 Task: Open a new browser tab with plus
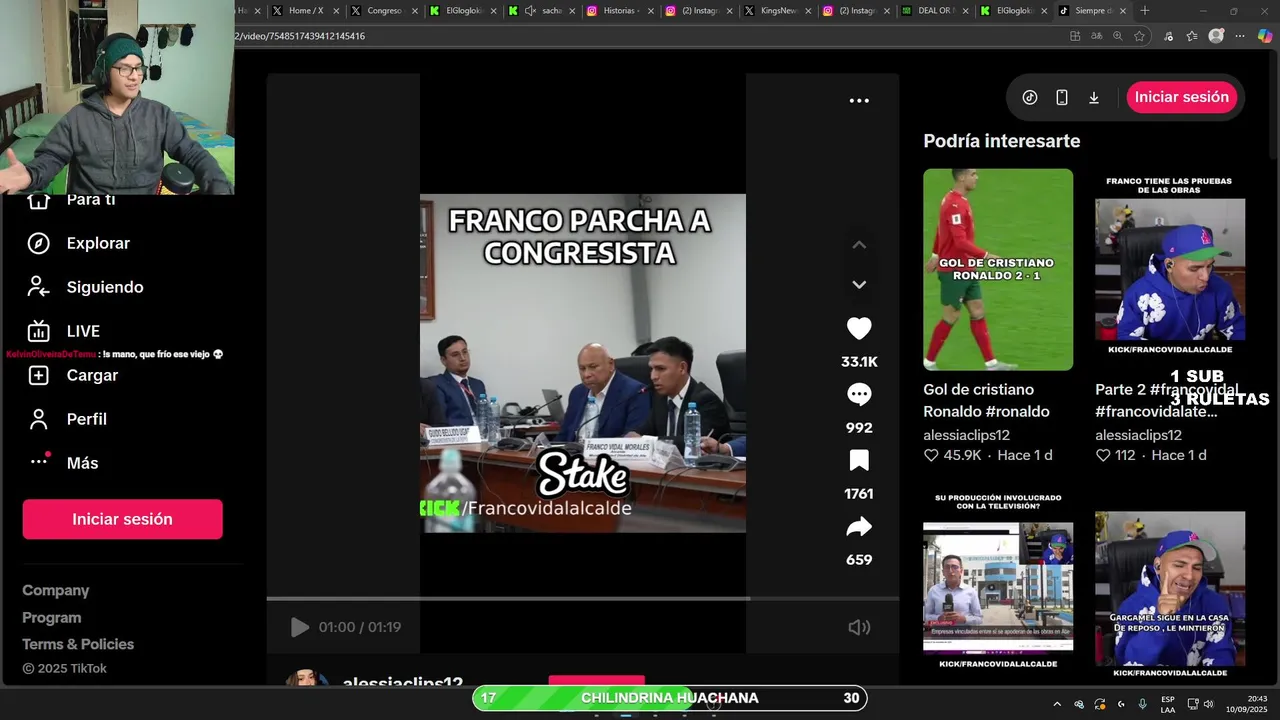[1145, 11]
